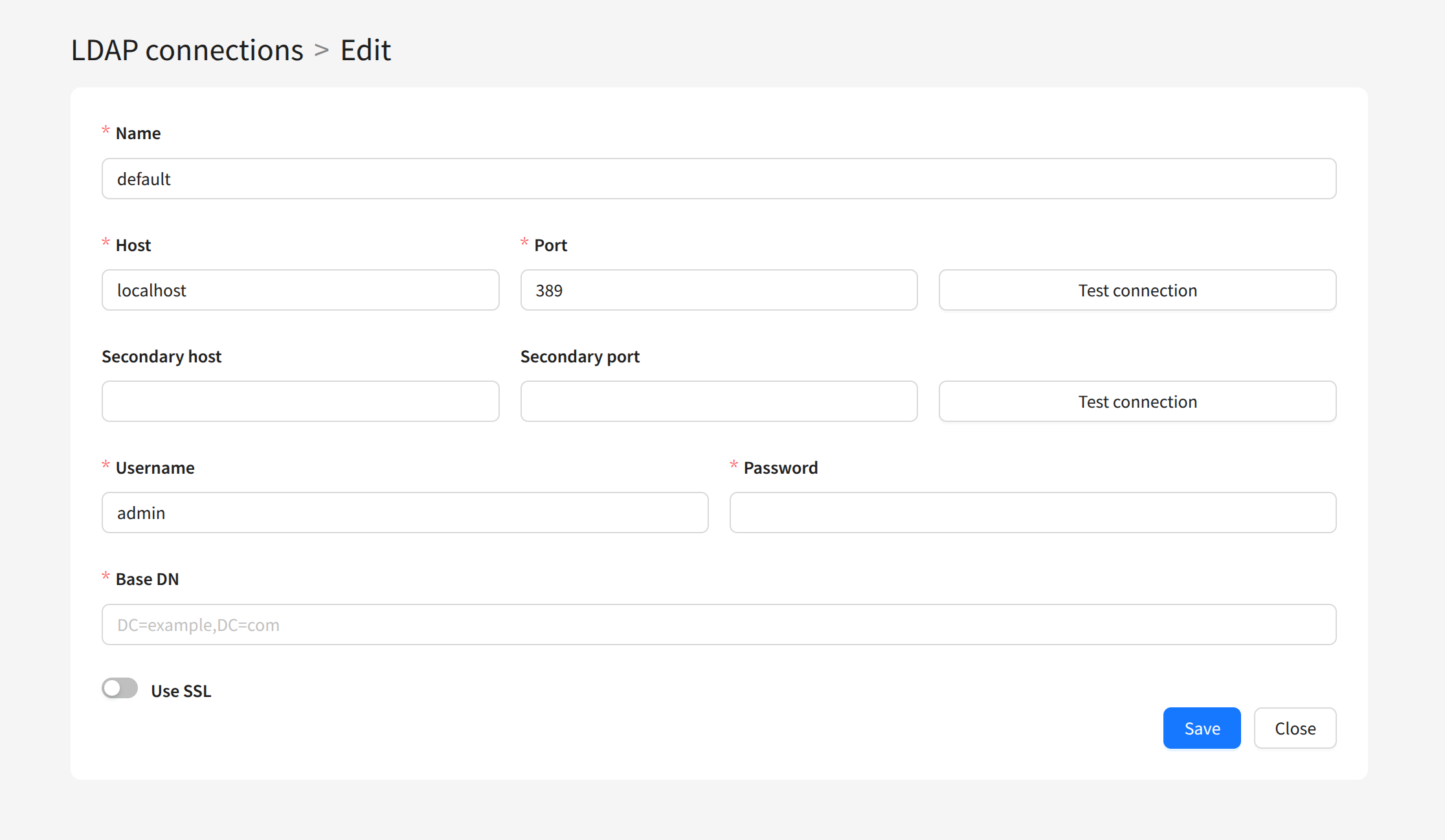The width and height of the screenshot is (1445, 840).
Task: Click the empty Password field
Action: pyautogui.click(x=1033, y=513)
